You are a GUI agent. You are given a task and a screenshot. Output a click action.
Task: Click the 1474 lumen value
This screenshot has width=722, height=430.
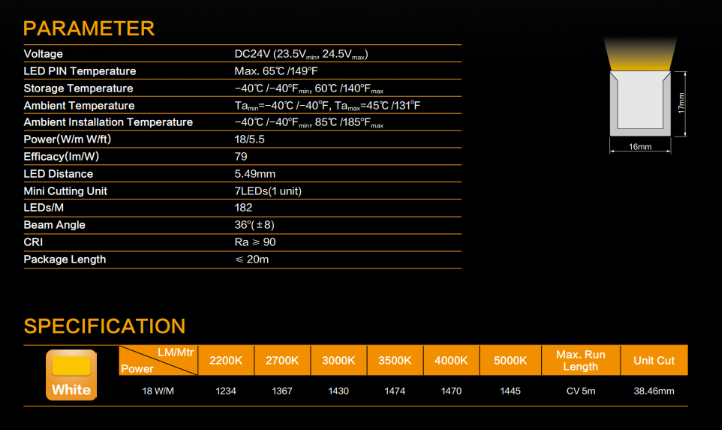tap(395, 391)
